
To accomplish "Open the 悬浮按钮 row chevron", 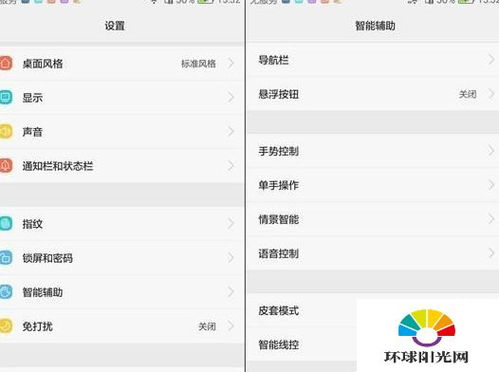I will click(x=491, y=94).
